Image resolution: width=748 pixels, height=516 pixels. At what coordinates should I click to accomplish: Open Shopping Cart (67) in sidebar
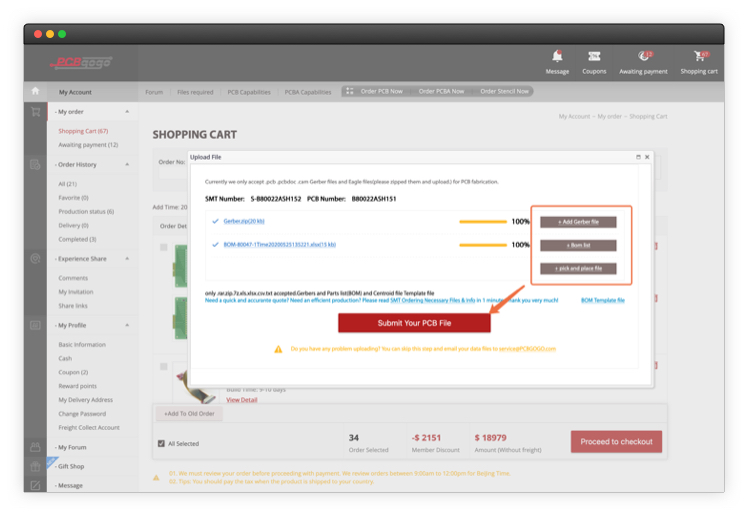83,131
